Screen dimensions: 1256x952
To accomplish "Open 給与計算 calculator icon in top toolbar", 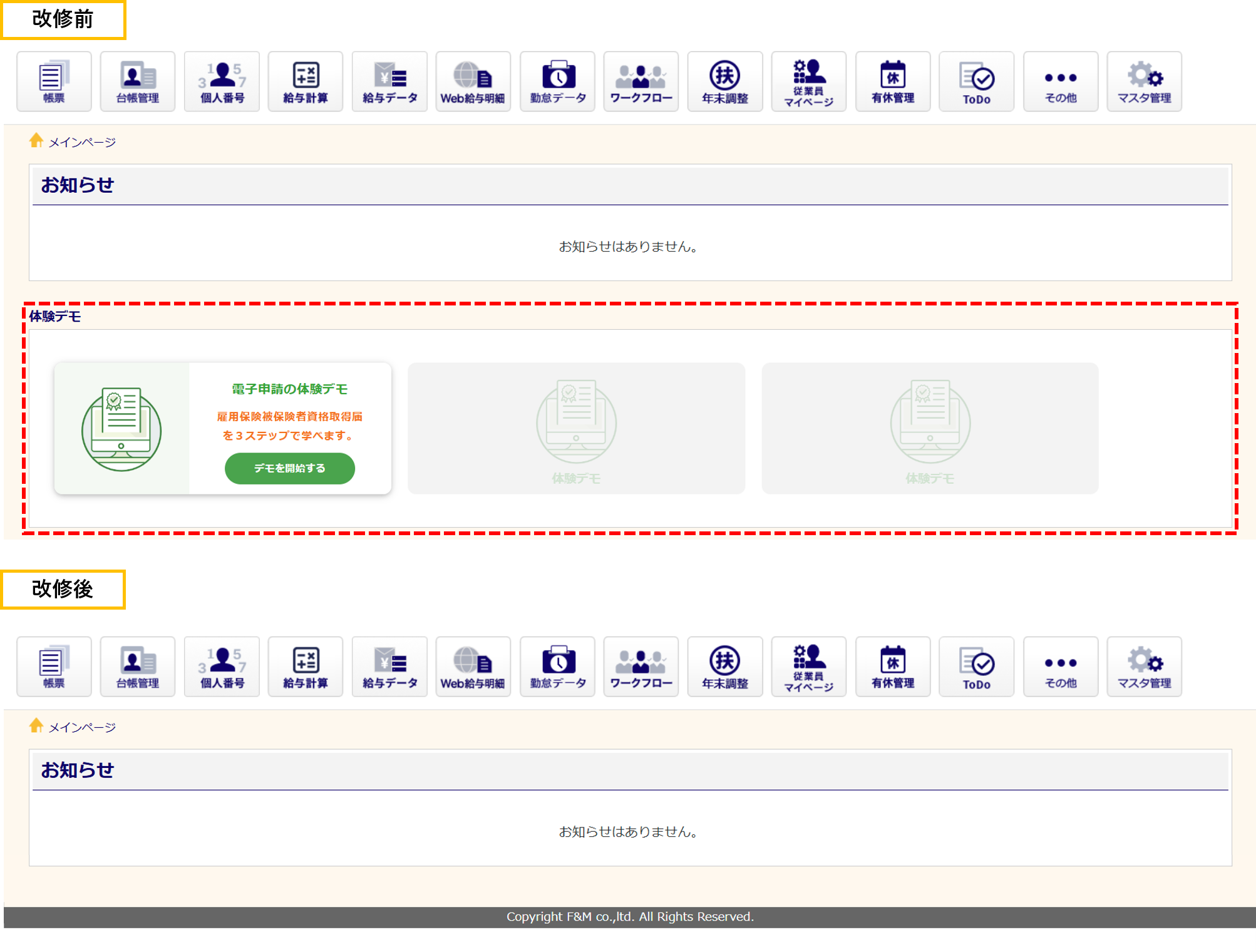I will point(306,81).
